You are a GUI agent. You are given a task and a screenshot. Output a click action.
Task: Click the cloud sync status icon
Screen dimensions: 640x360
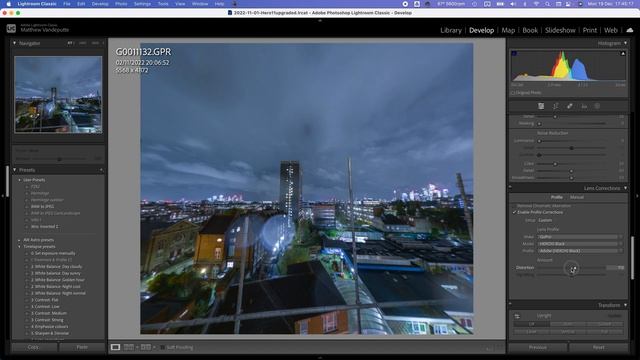pyautogui.click(x=630, y=30)
